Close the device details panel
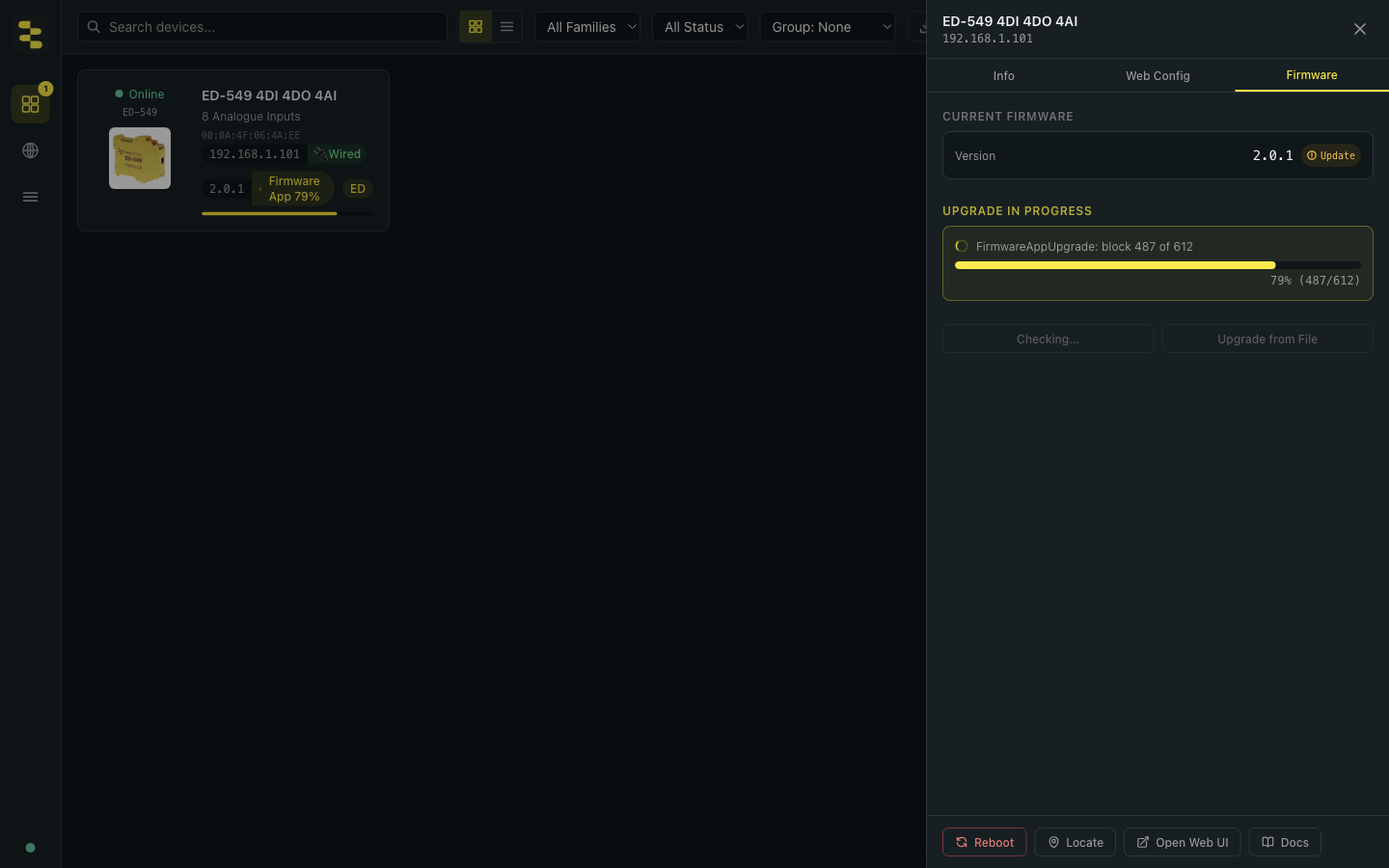 click(1360, 29)
